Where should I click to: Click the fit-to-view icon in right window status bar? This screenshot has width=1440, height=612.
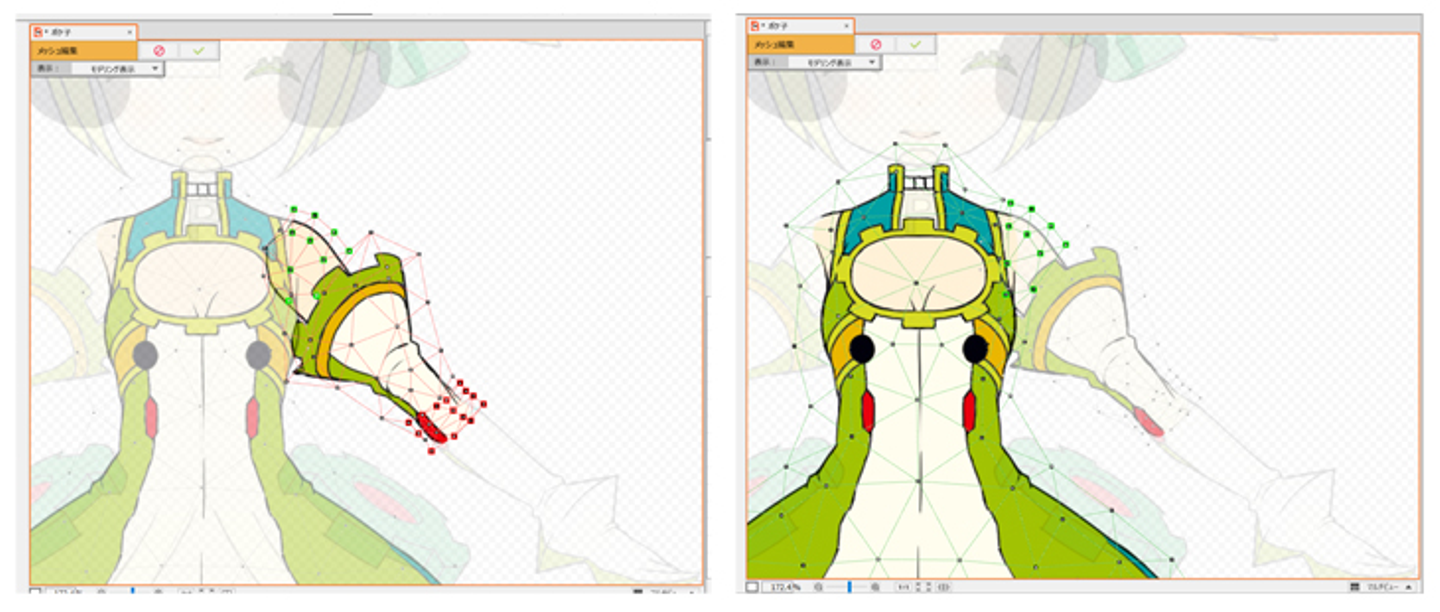(x=922, y=587)
